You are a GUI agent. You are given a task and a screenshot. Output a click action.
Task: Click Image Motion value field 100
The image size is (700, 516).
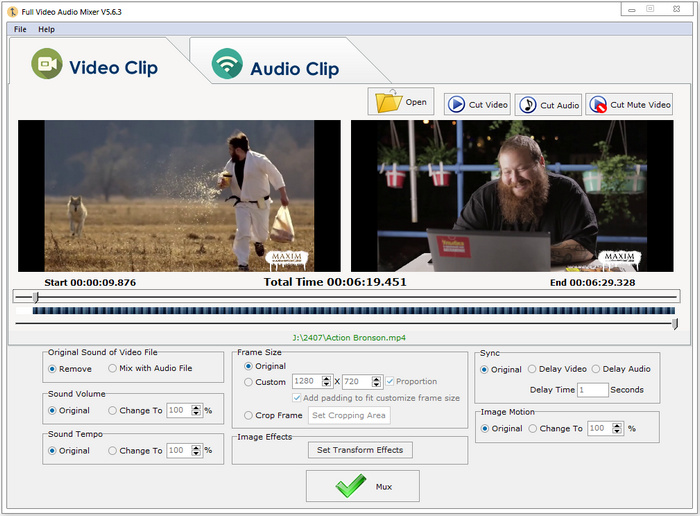pos(600,428)
